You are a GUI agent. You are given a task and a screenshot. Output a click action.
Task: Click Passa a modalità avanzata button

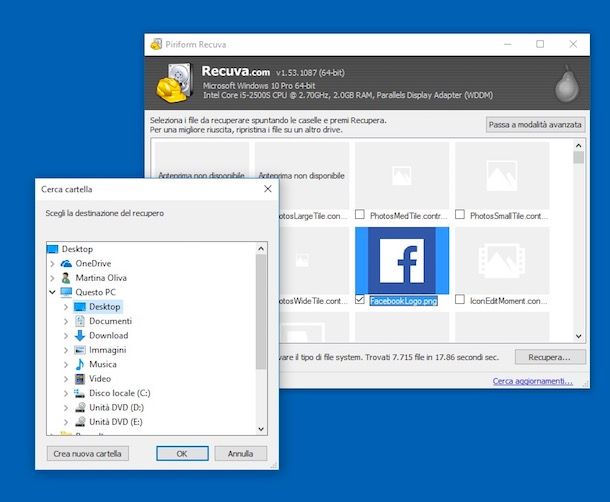(535, 125)
